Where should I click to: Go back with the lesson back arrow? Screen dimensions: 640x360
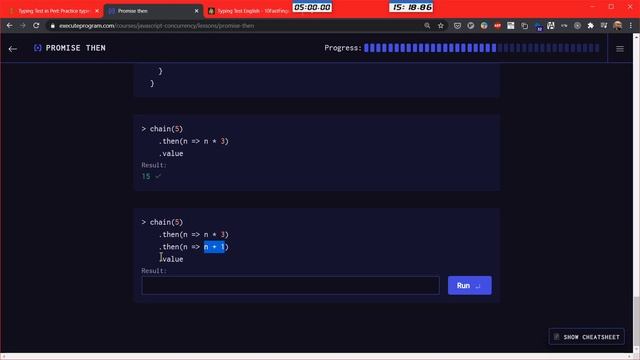click(x=13, y=49)
